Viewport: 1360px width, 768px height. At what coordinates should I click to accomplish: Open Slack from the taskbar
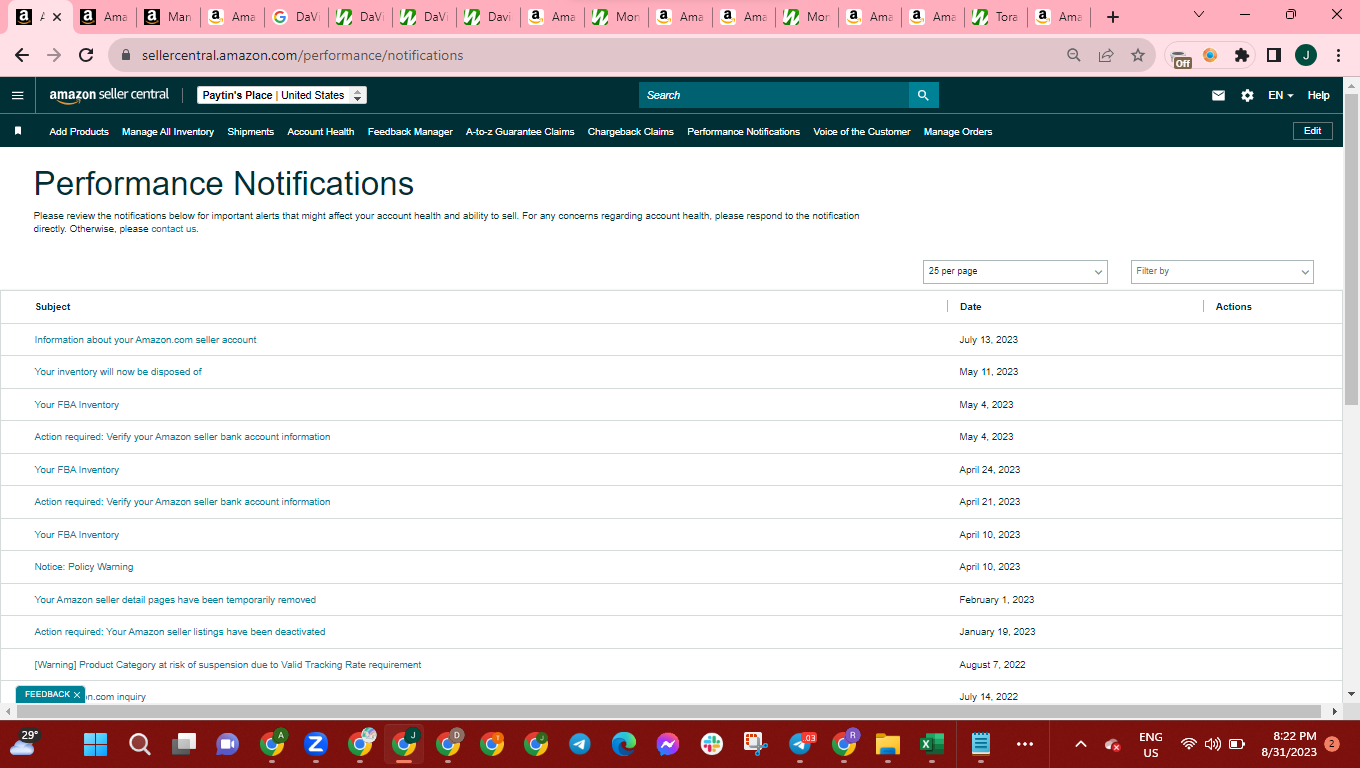click(x=712, y=744)
